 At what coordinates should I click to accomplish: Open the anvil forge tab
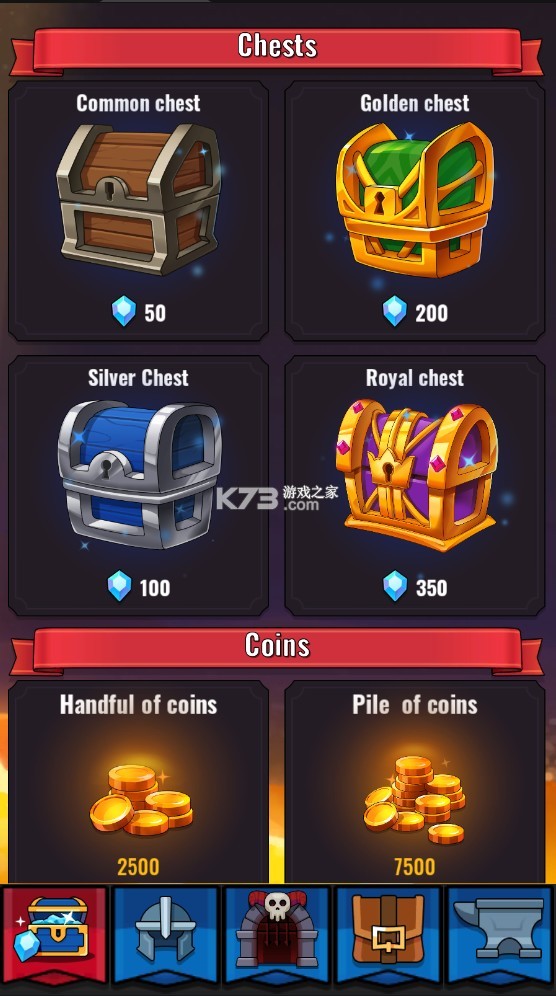coord(499,934)
